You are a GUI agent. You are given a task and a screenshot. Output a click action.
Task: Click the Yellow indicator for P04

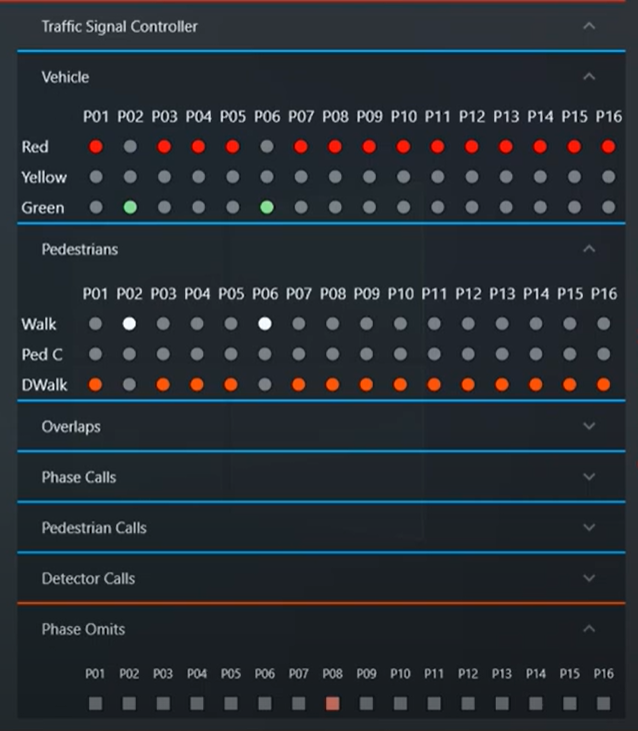click(x=198, y=177)
